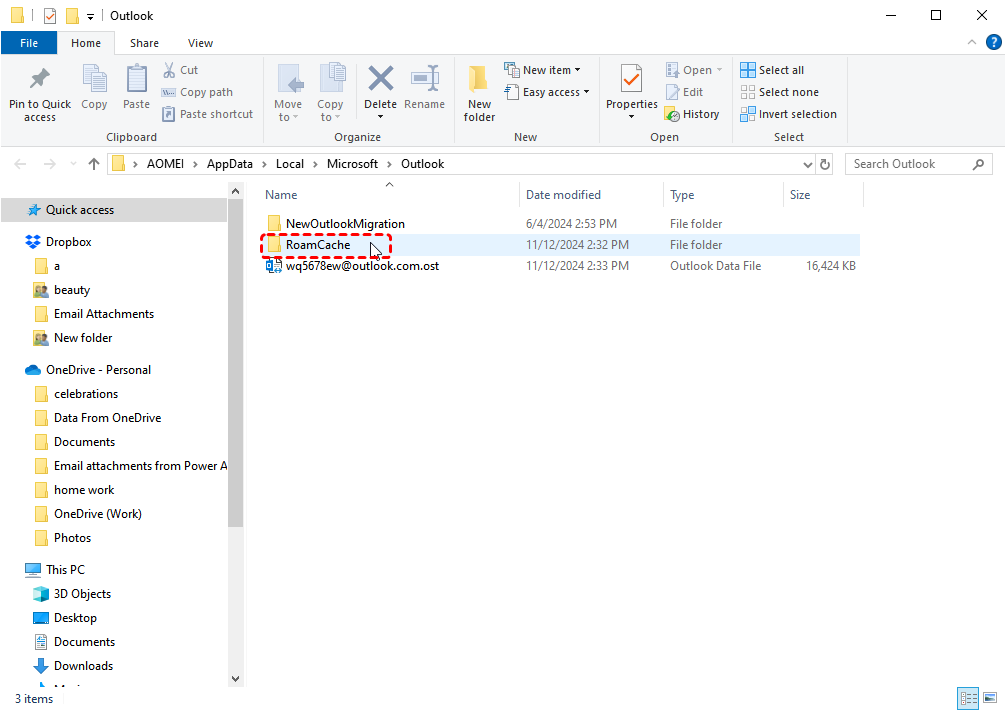Screen dimensions: 1006x711
Task: Click Select none
Action: (x=780, y=92)
